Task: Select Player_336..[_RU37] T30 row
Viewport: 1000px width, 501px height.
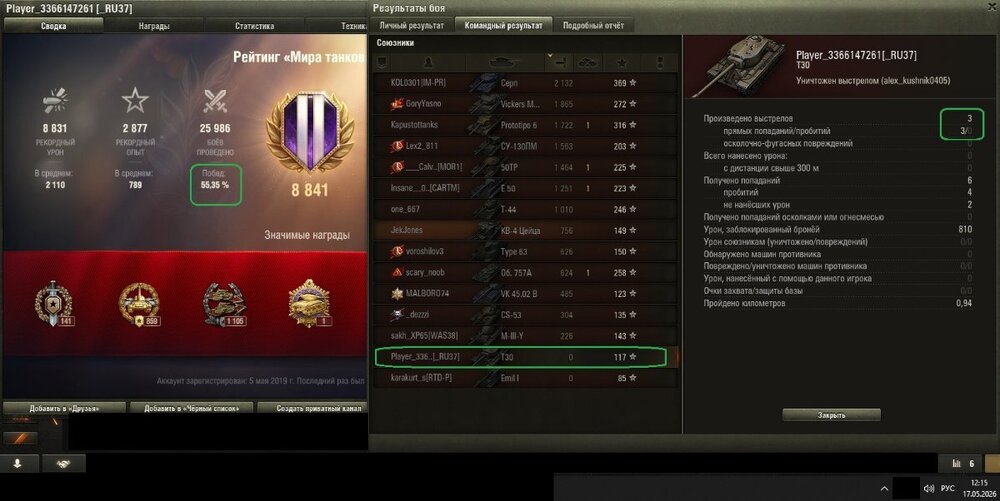Action: 526,356
